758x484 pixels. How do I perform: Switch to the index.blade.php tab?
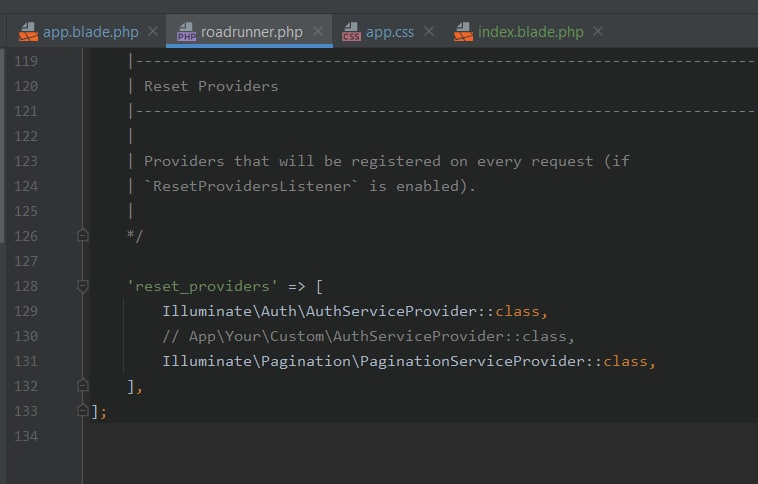tap(530, 32)
